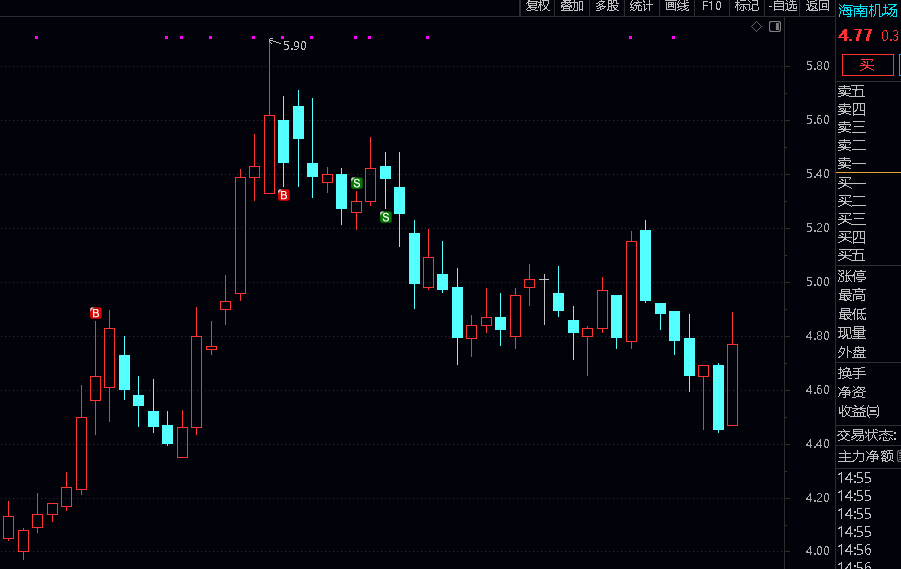The image size is (901, 569).
Task: Click the 海南机场 stock name
Action: click(x=868, y=10)
